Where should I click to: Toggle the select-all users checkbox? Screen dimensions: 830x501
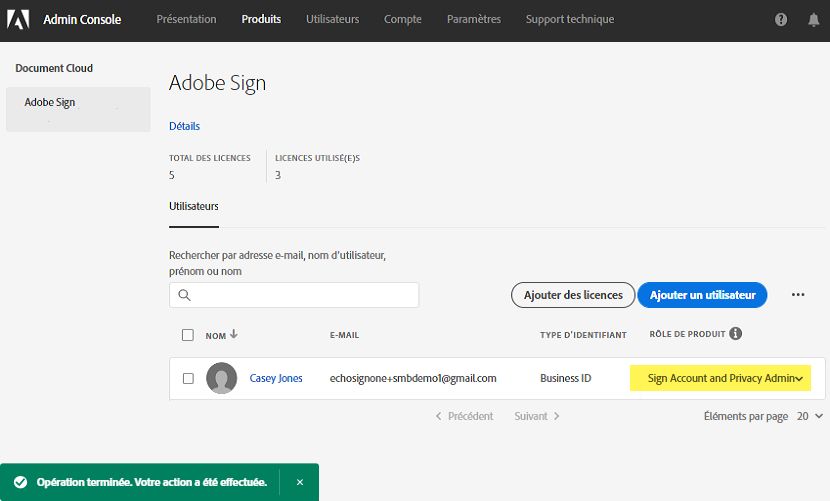[188, 335]
